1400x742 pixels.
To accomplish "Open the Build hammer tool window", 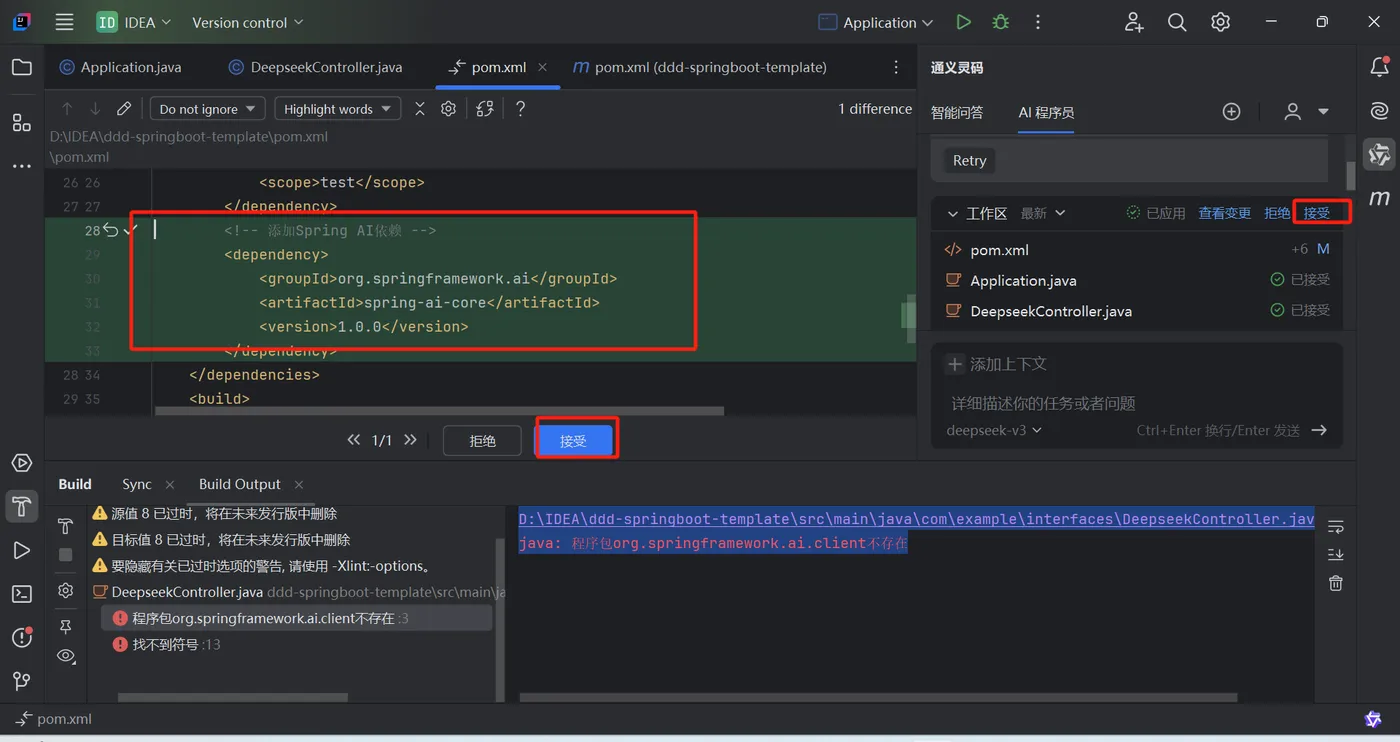I will [21, 506].
